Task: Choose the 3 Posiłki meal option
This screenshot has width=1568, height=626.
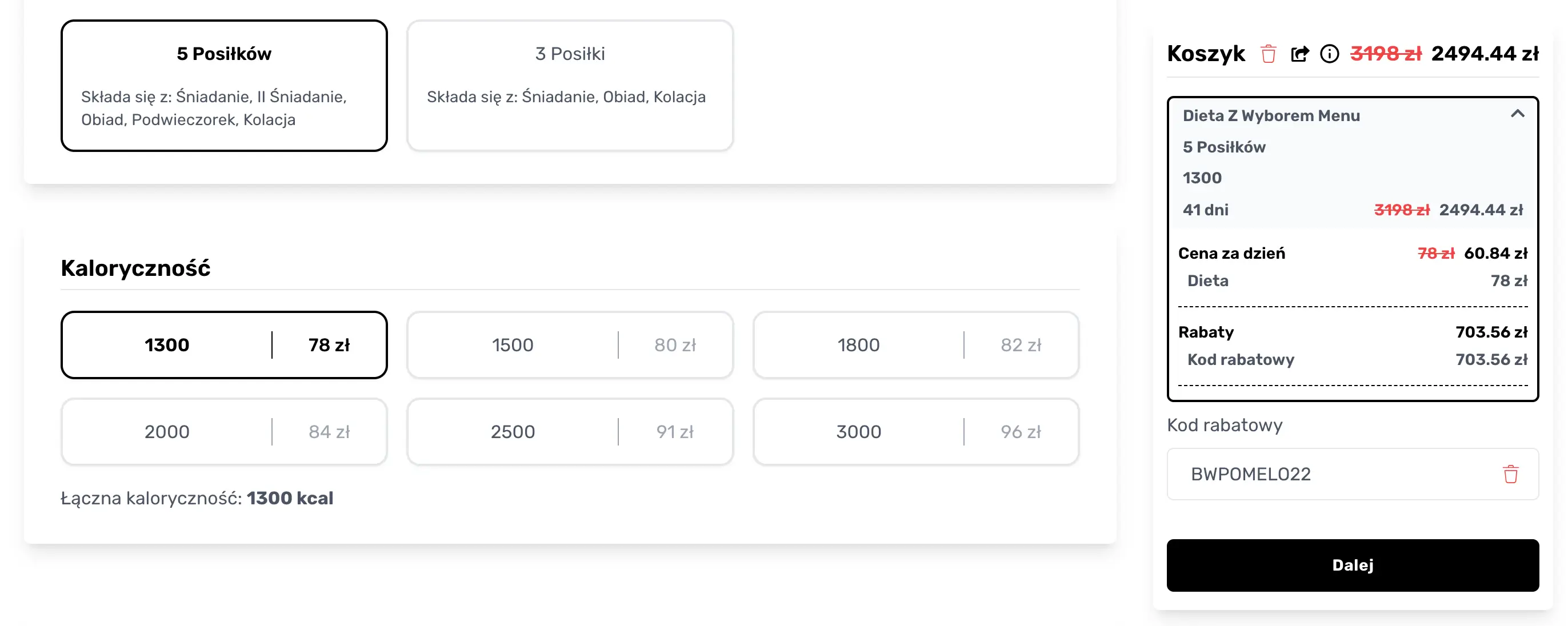Action: click(x=570, y=86)
